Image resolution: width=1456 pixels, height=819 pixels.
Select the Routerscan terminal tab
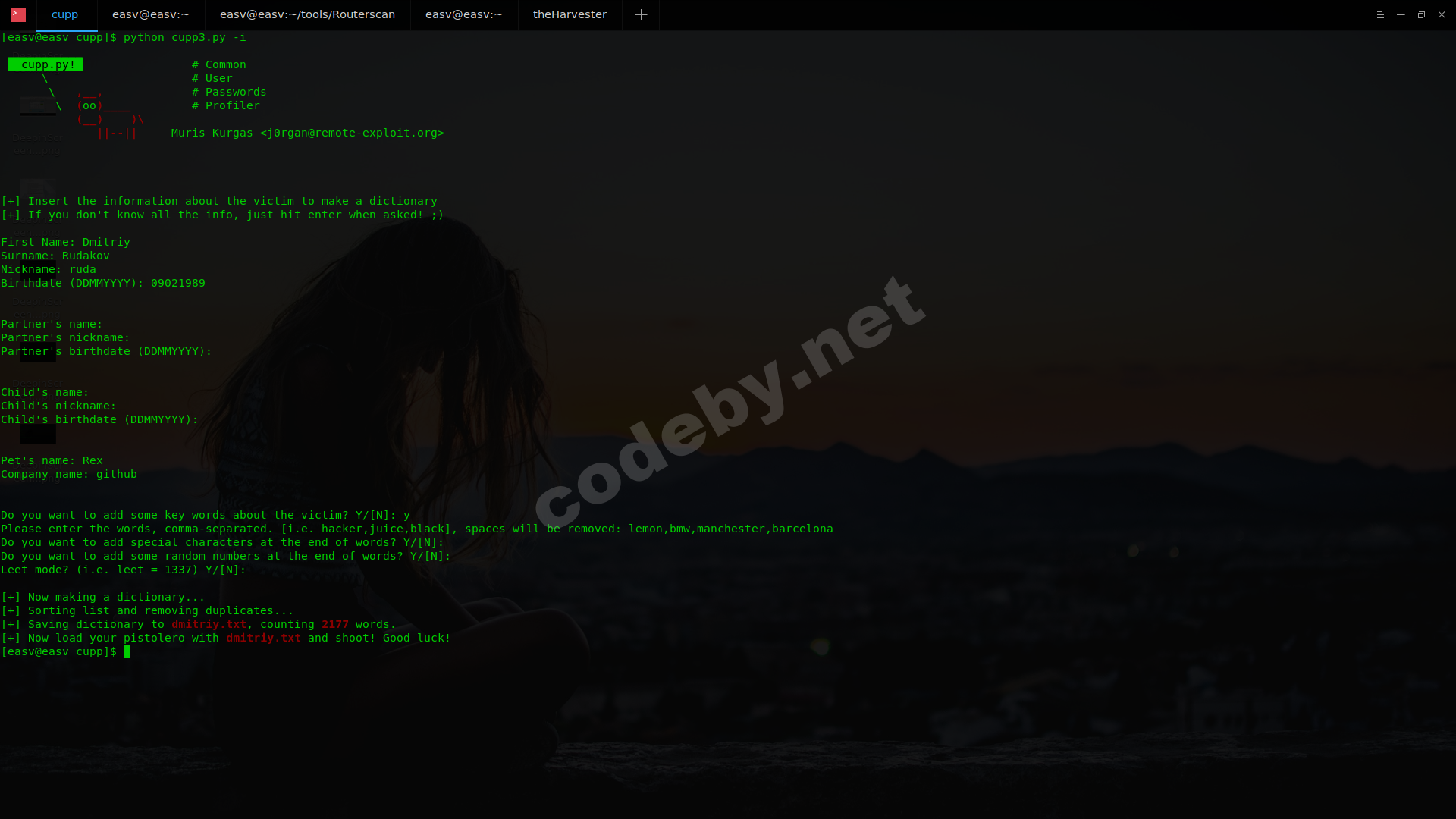click(x=307, y=14)
